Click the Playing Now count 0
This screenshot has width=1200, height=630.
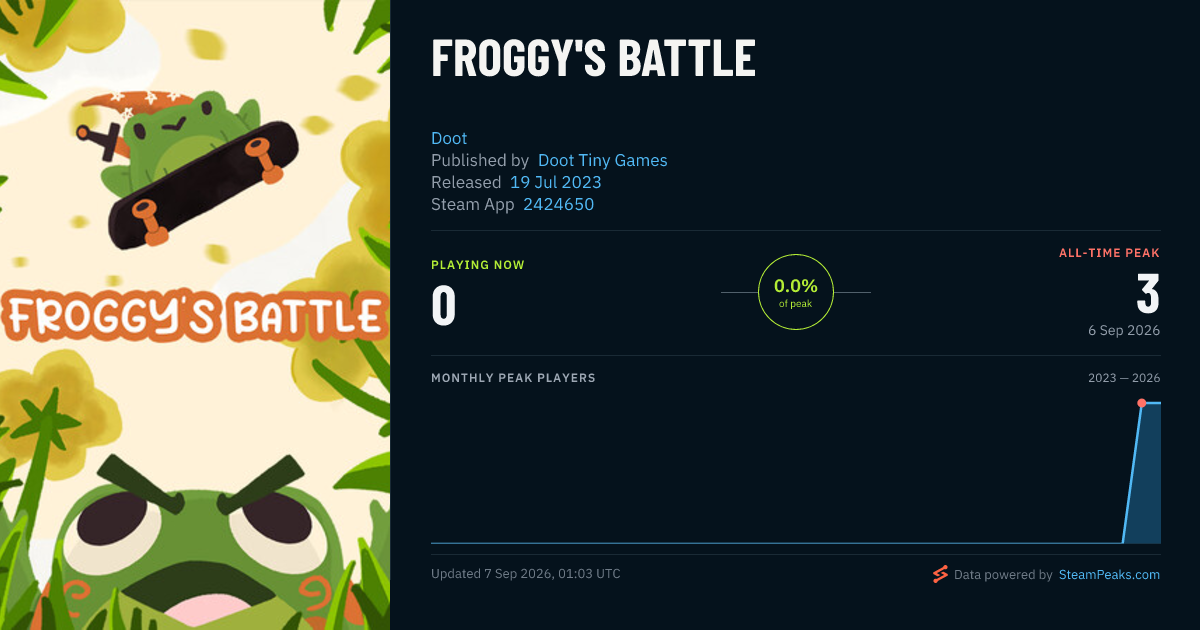(444, 306)
